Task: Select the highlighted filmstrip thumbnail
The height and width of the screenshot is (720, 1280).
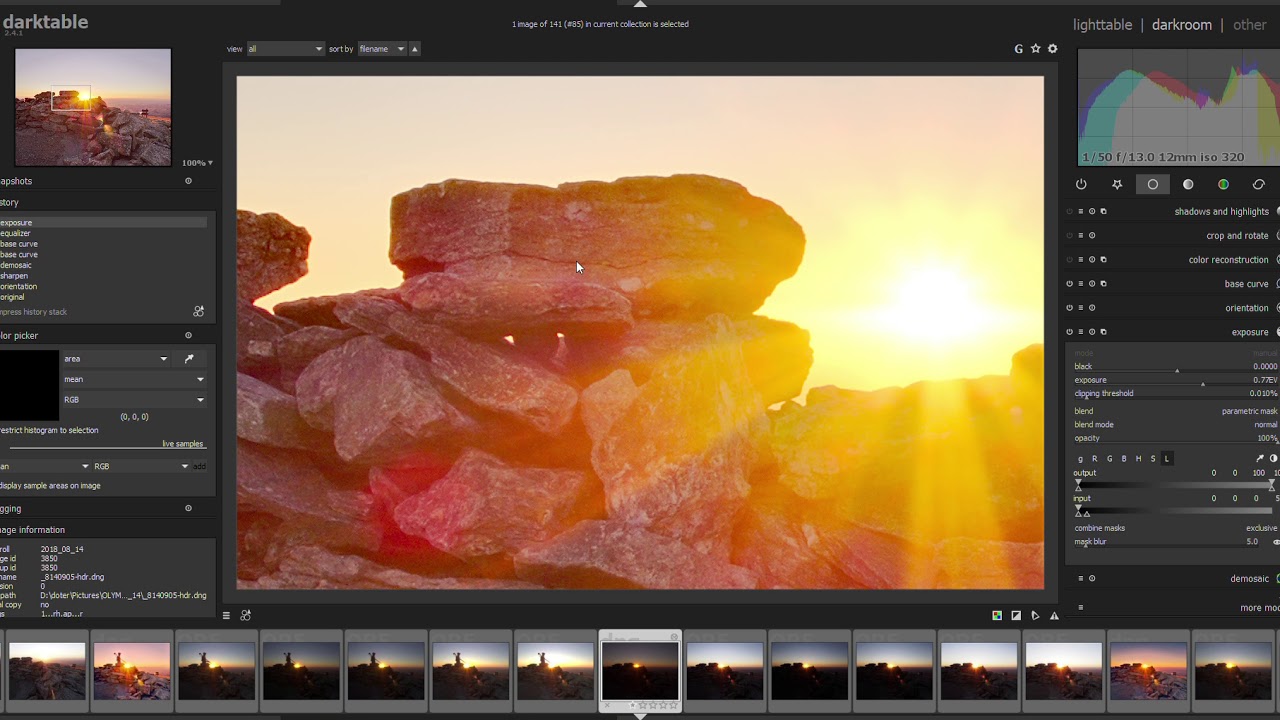Action: (x=640, y=670)
